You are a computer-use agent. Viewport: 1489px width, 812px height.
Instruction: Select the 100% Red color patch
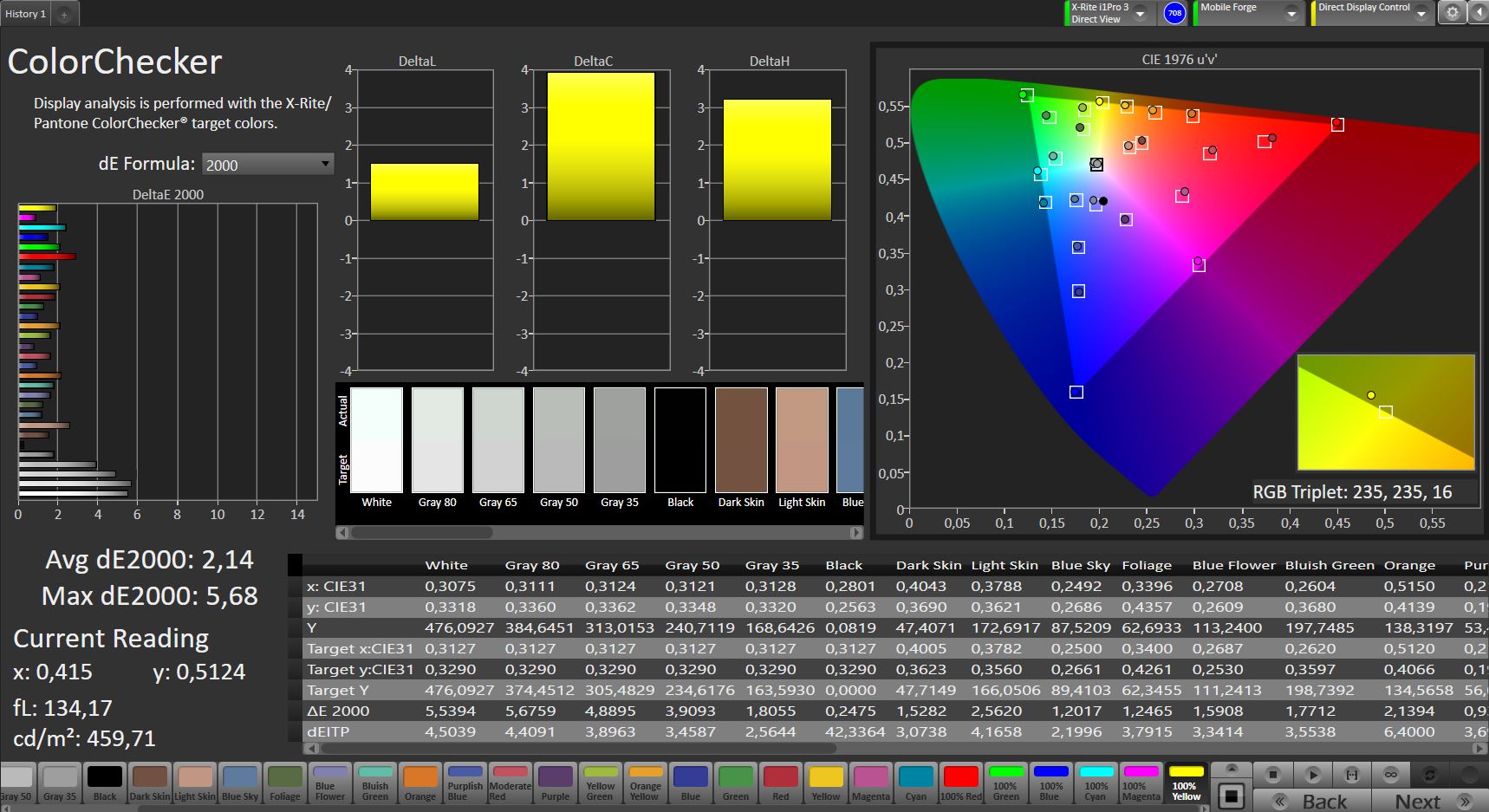pyautogui.click(x=960, y=783)
